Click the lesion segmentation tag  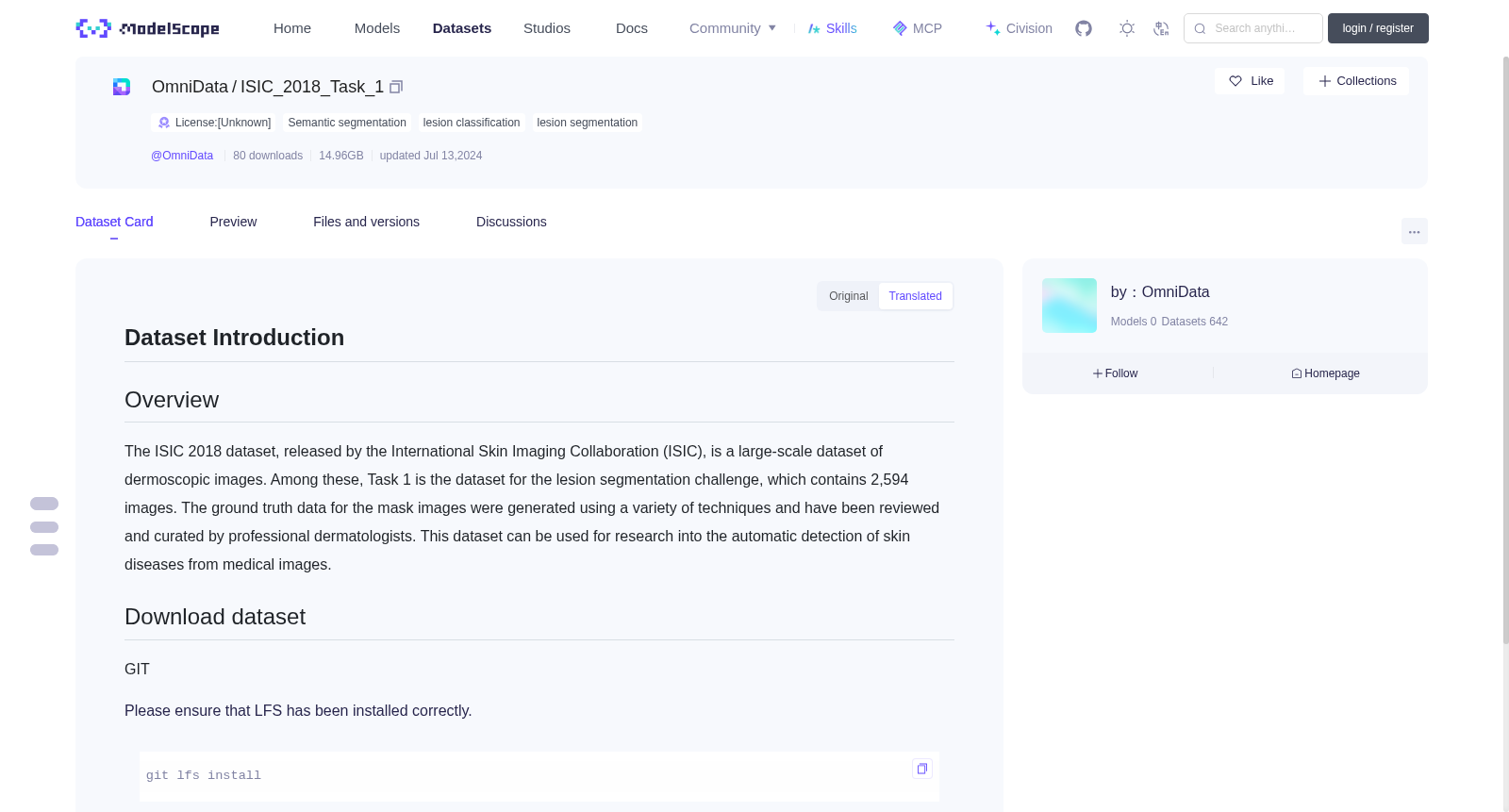click(588, 123)
